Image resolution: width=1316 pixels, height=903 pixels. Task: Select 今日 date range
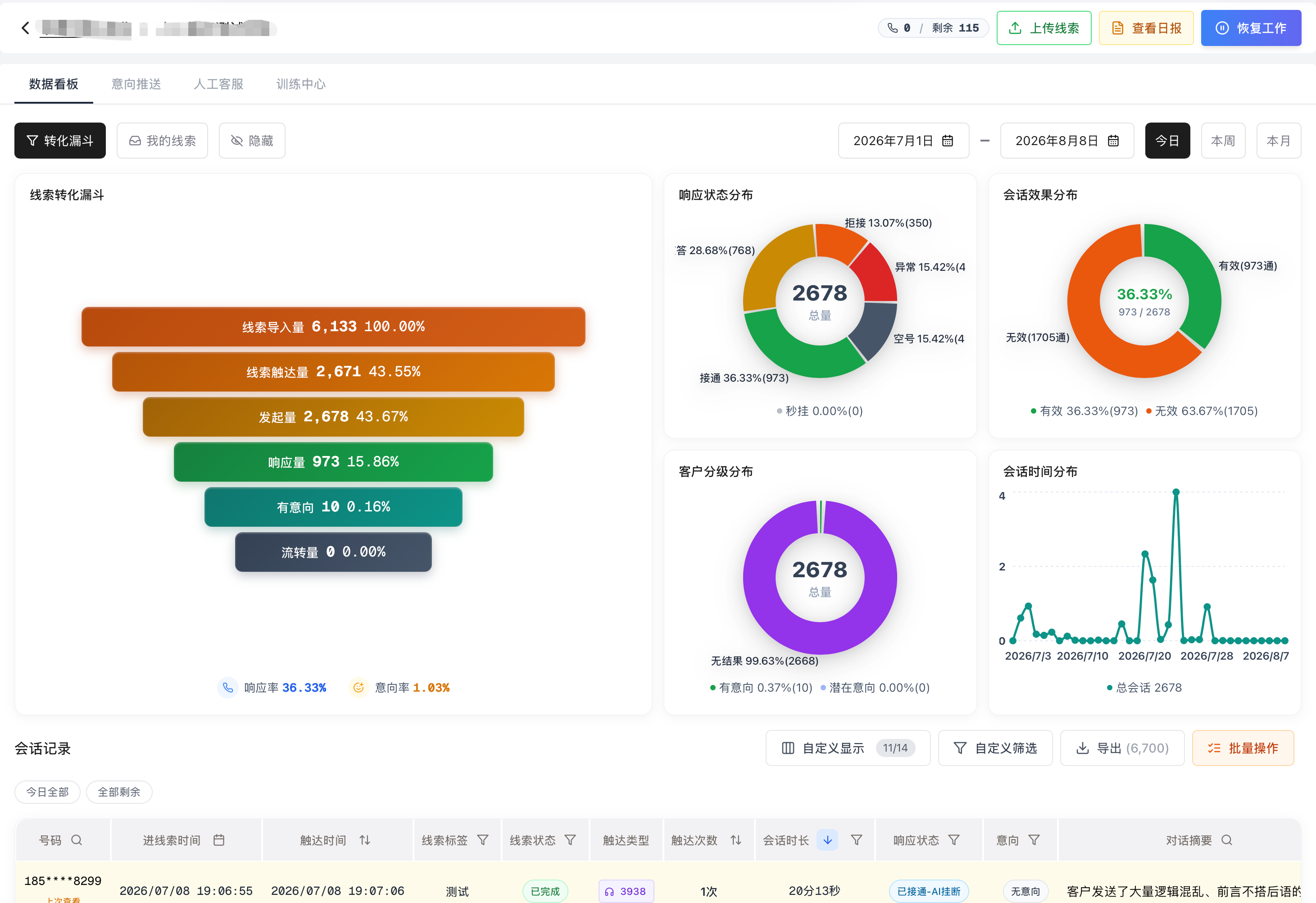1167,141
